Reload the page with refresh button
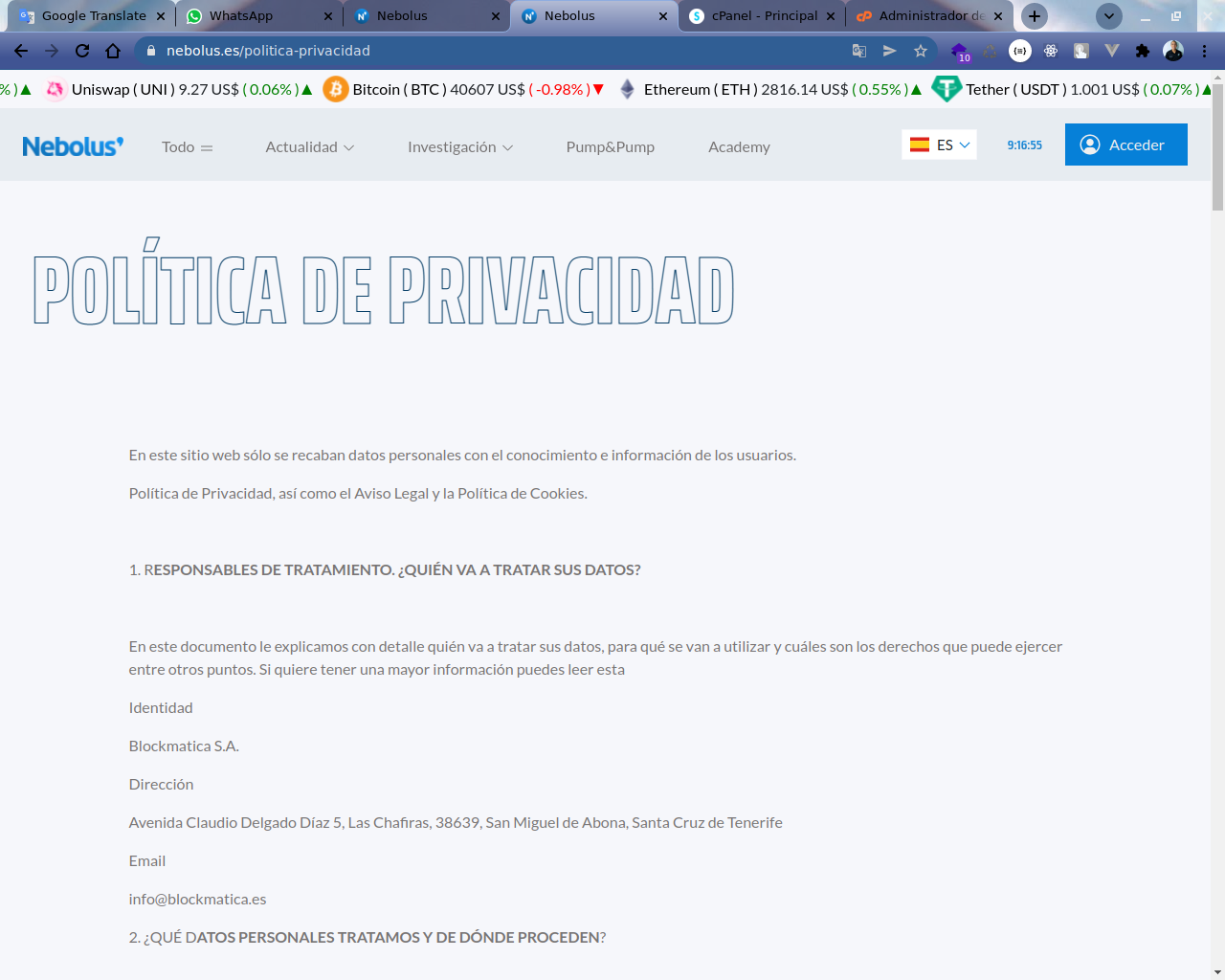 pos(82,51)
